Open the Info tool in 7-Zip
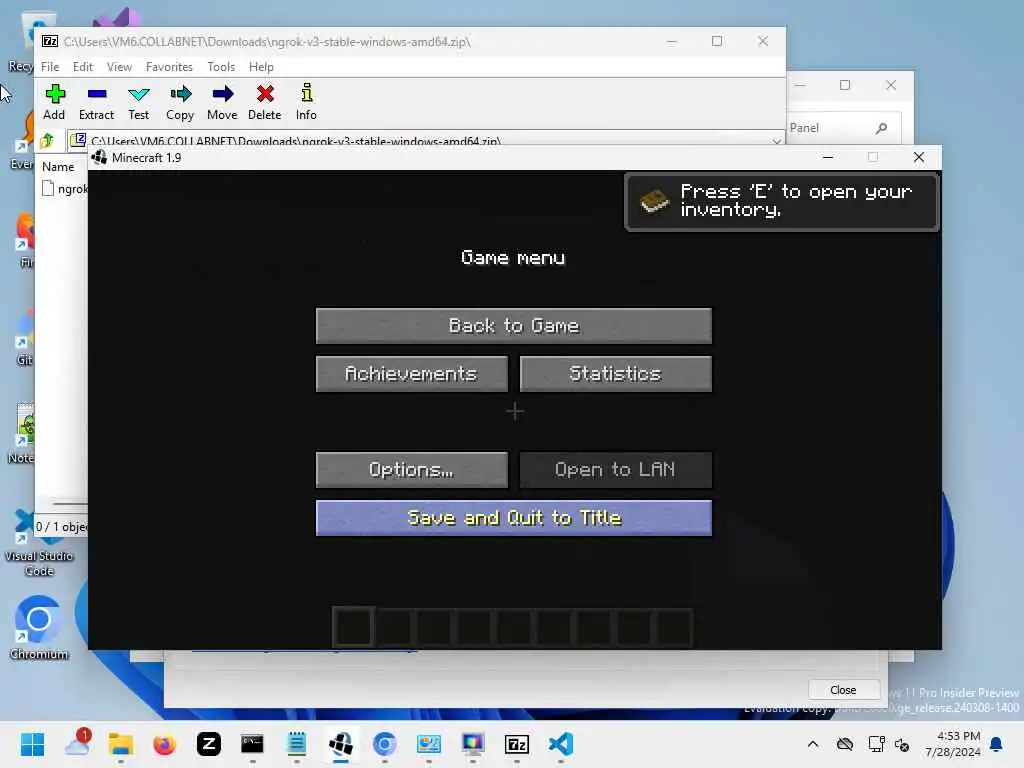 pos(306,102)
